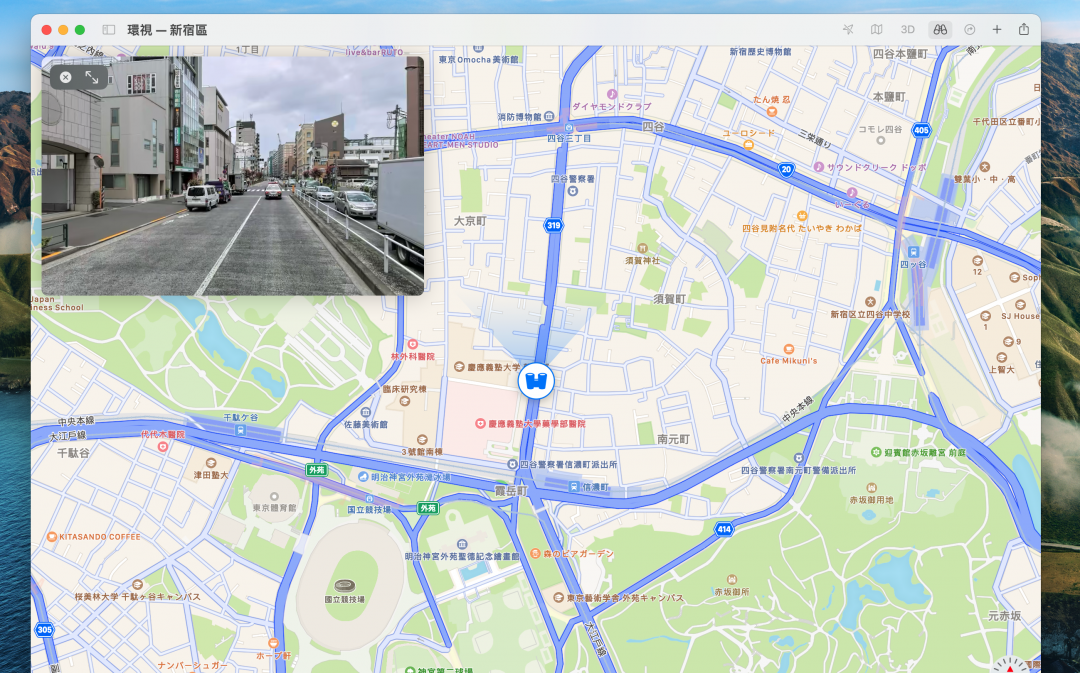The width and height of the screenshot is (1080, 673).
Task: Select the 慶應義塾大學醫學部醫院 hospital pin
Action: click(480, 424)
